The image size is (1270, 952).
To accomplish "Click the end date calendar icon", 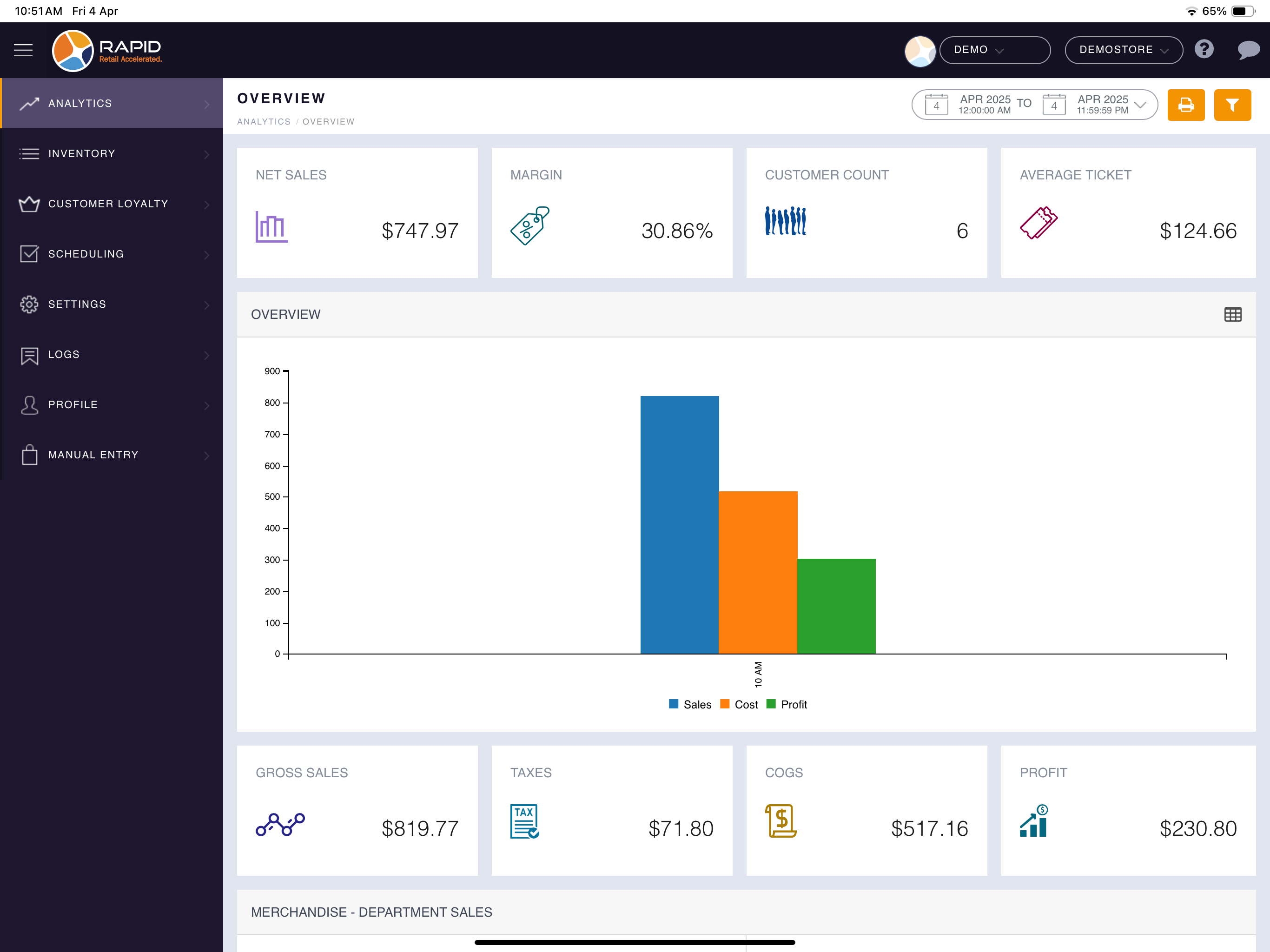I will (1053, 105).
